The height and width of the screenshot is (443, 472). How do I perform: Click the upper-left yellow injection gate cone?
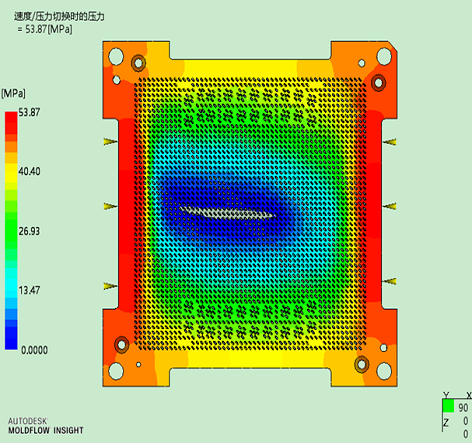(110, 142)
